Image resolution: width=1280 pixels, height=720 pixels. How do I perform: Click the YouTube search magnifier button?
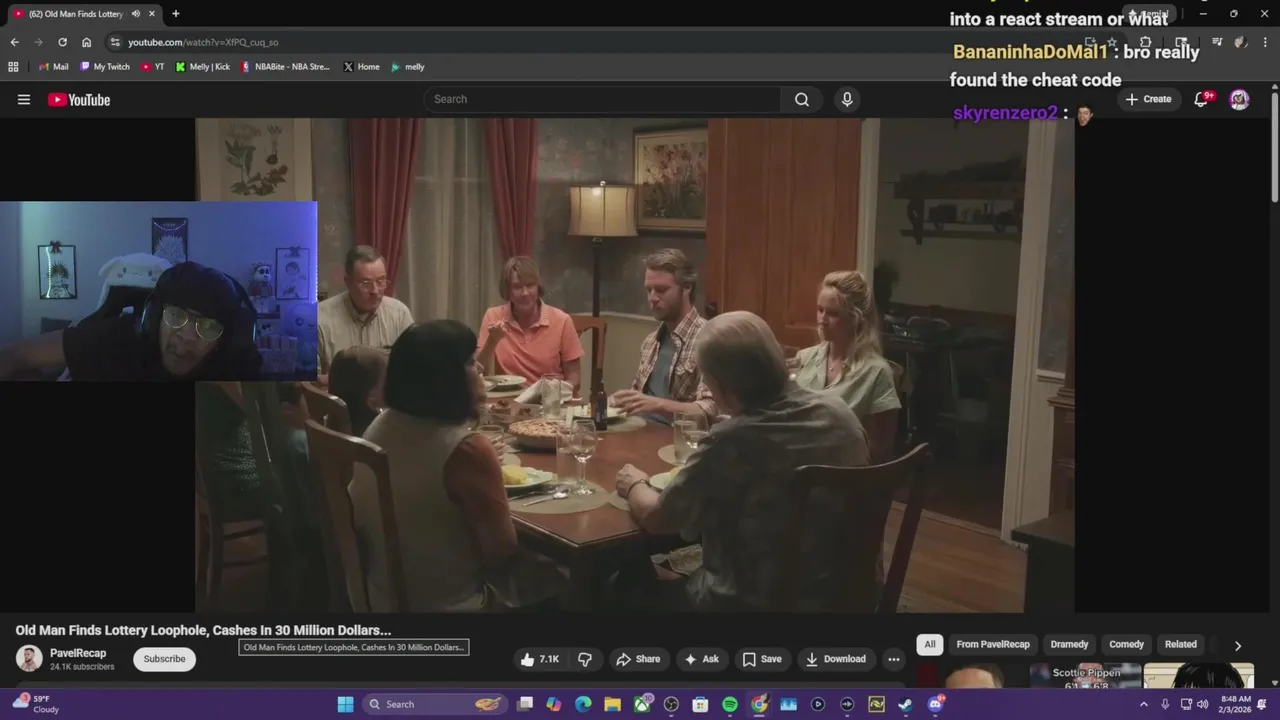click(x=801, y=99)
